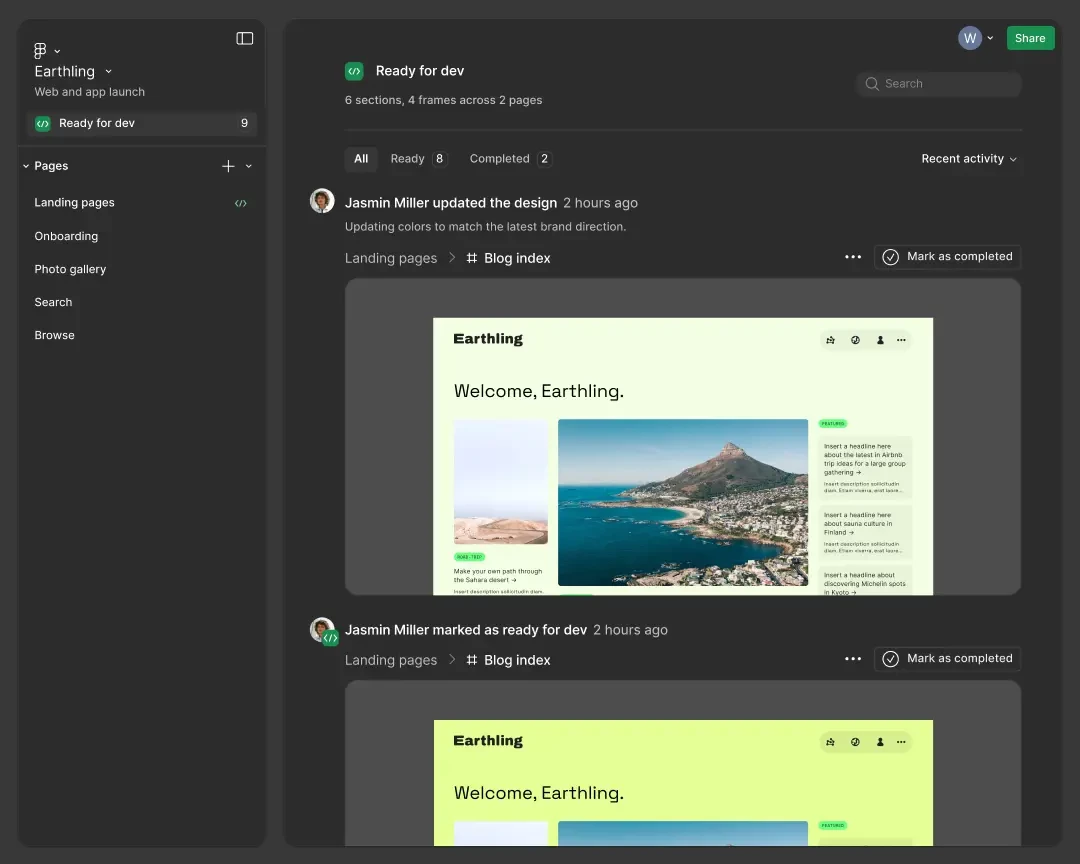Click Jasmin Miller's avatar on the first update
This screenshot has width=1080, height=864.
[321, 200]
